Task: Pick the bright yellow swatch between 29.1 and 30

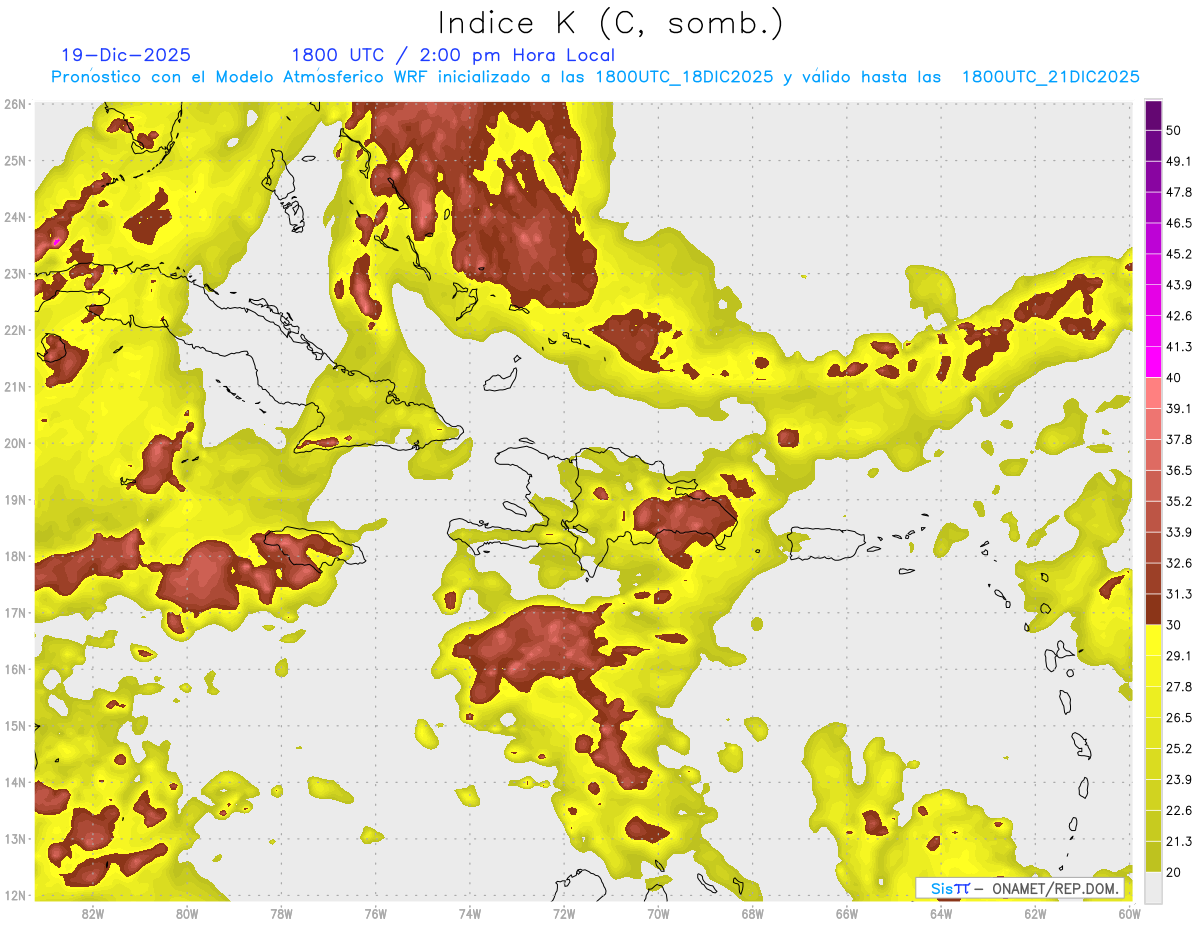Action: coord(1153,641)
